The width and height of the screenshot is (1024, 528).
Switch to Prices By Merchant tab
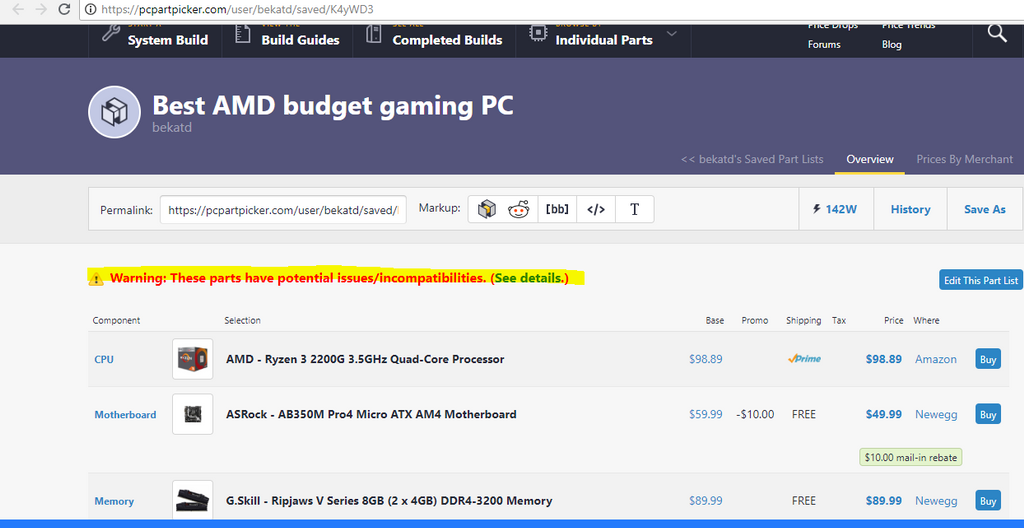(x=965, y=159)
